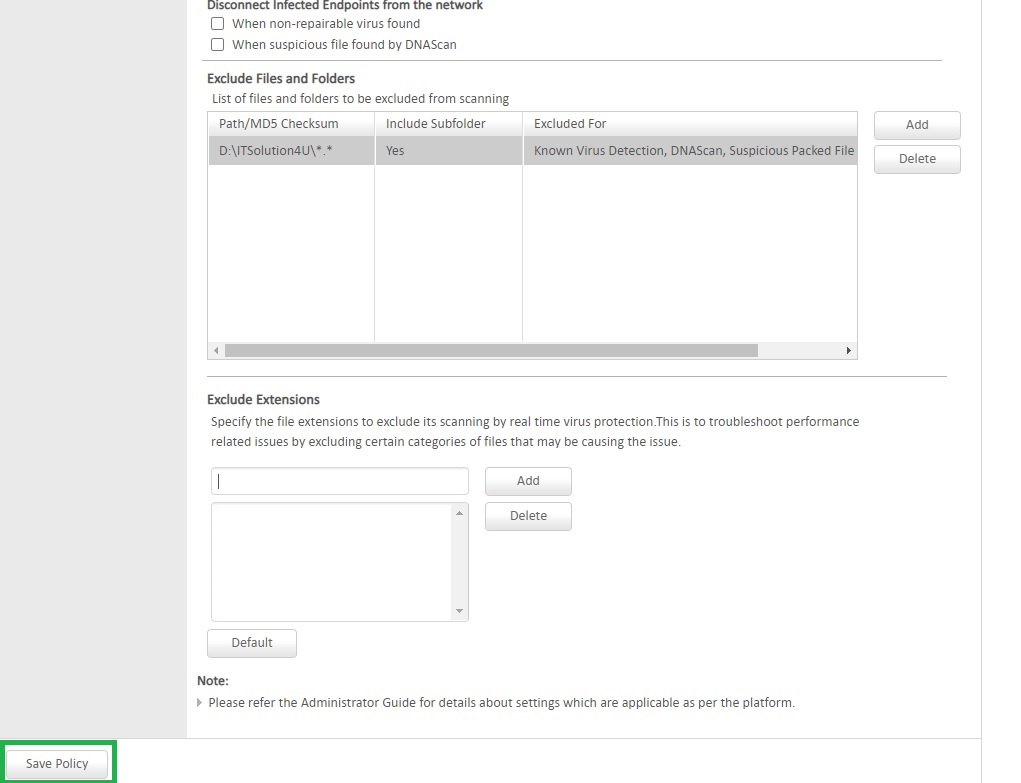This screenshot has width=1021, height=783.
Task: Check 'When suspicious file found by DNAScan'
Action: pyautogui.click(x=217, y=44)
